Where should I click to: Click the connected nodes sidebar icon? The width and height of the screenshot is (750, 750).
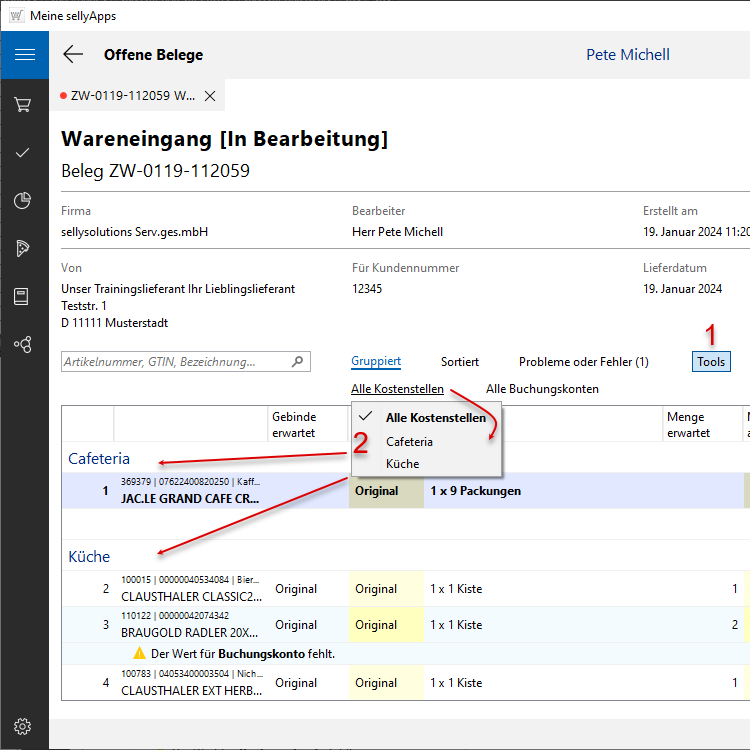(23, 344)
